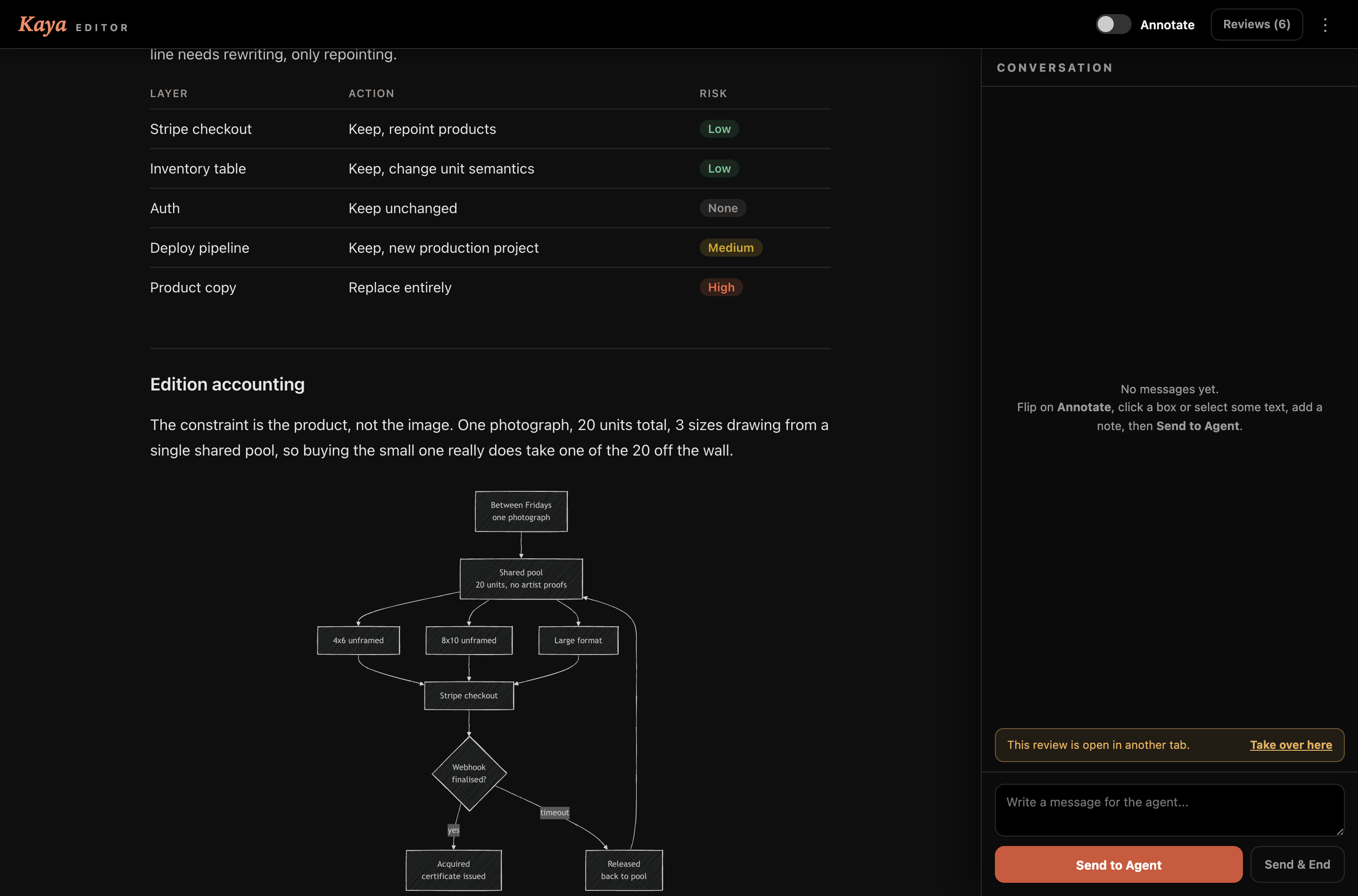Click the 'yes' edge label
Image resolution: width=1358 pixels, height=896 pixels.
point(454,830)
